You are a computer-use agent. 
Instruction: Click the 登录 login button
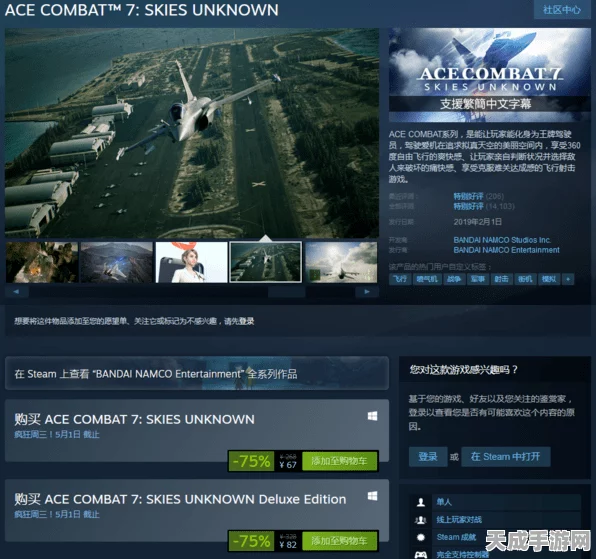tap(428, 456)
